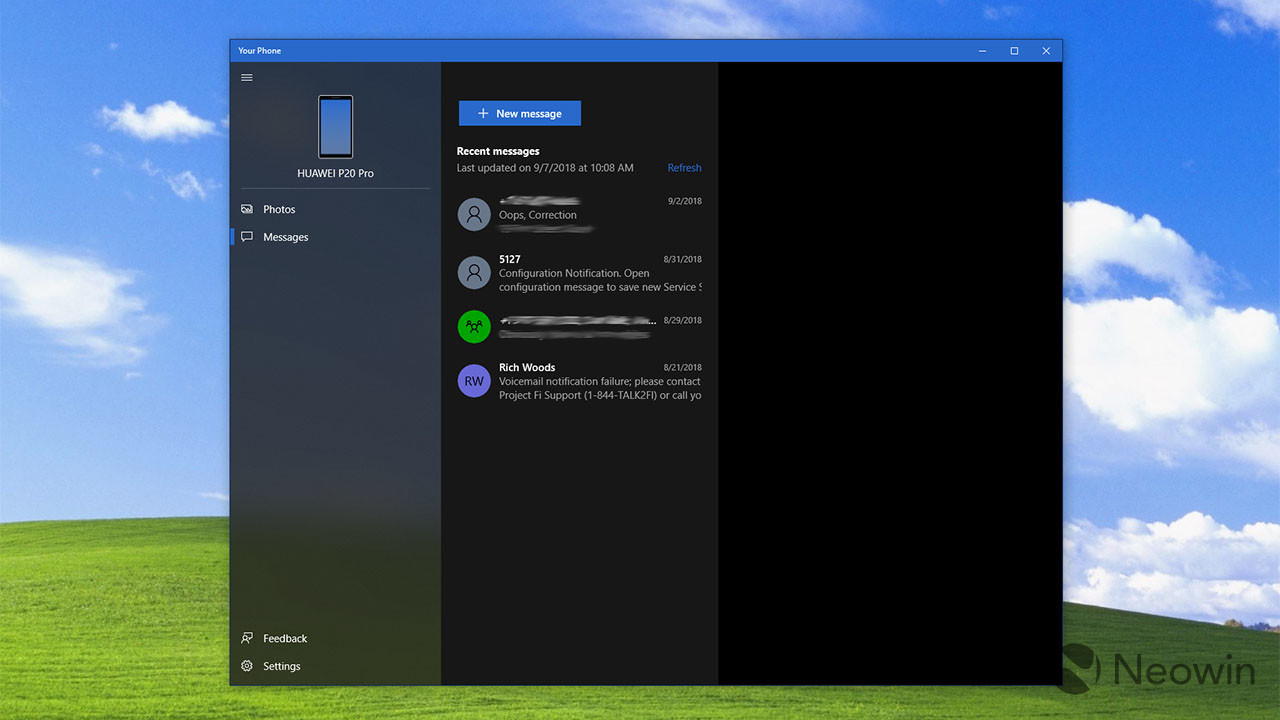Click the Photos icon in sidebar
The width and height of the screenshot is (1280, 720).
tap(247, 209)
